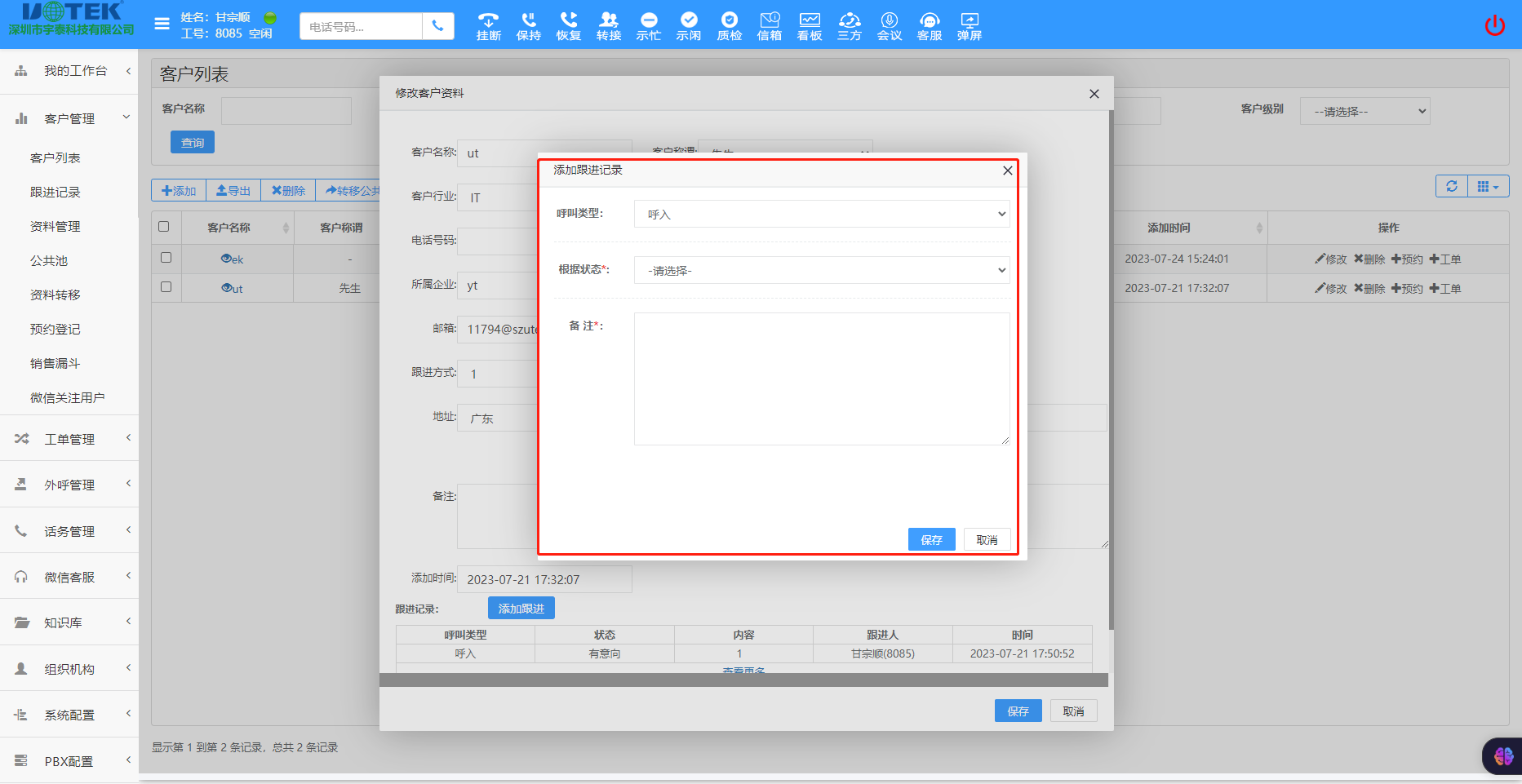Expand the 客户级别 customer level dropdown
The image size is (1522, 784).
pos(1364,110)
